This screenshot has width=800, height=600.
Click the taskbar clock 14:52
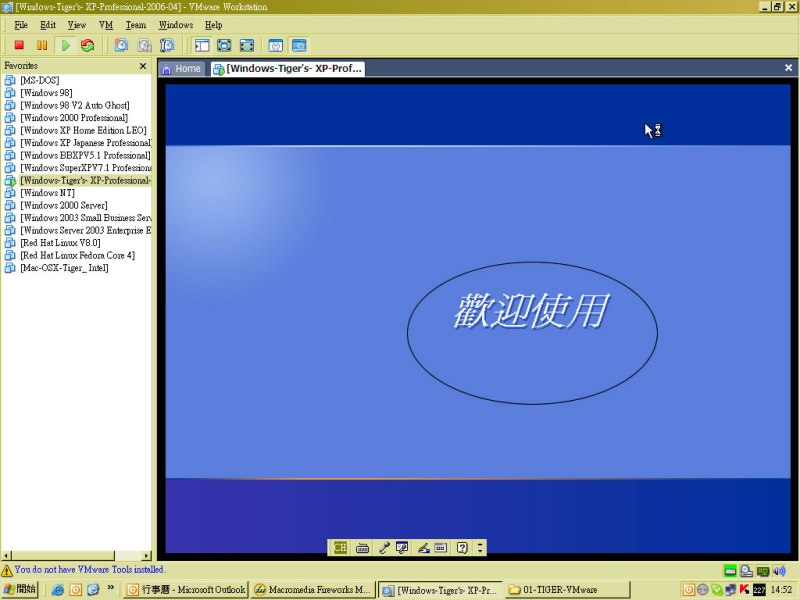782,590
